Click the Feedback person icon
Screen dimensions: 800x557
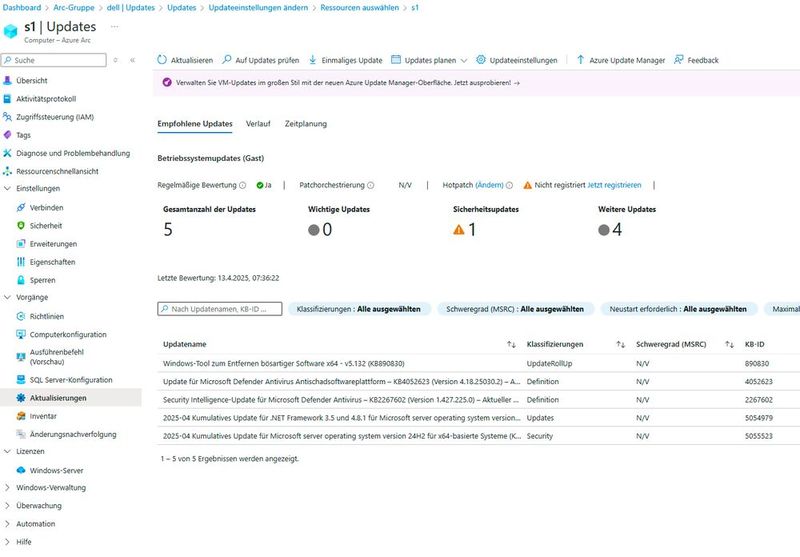coord(679,60)
